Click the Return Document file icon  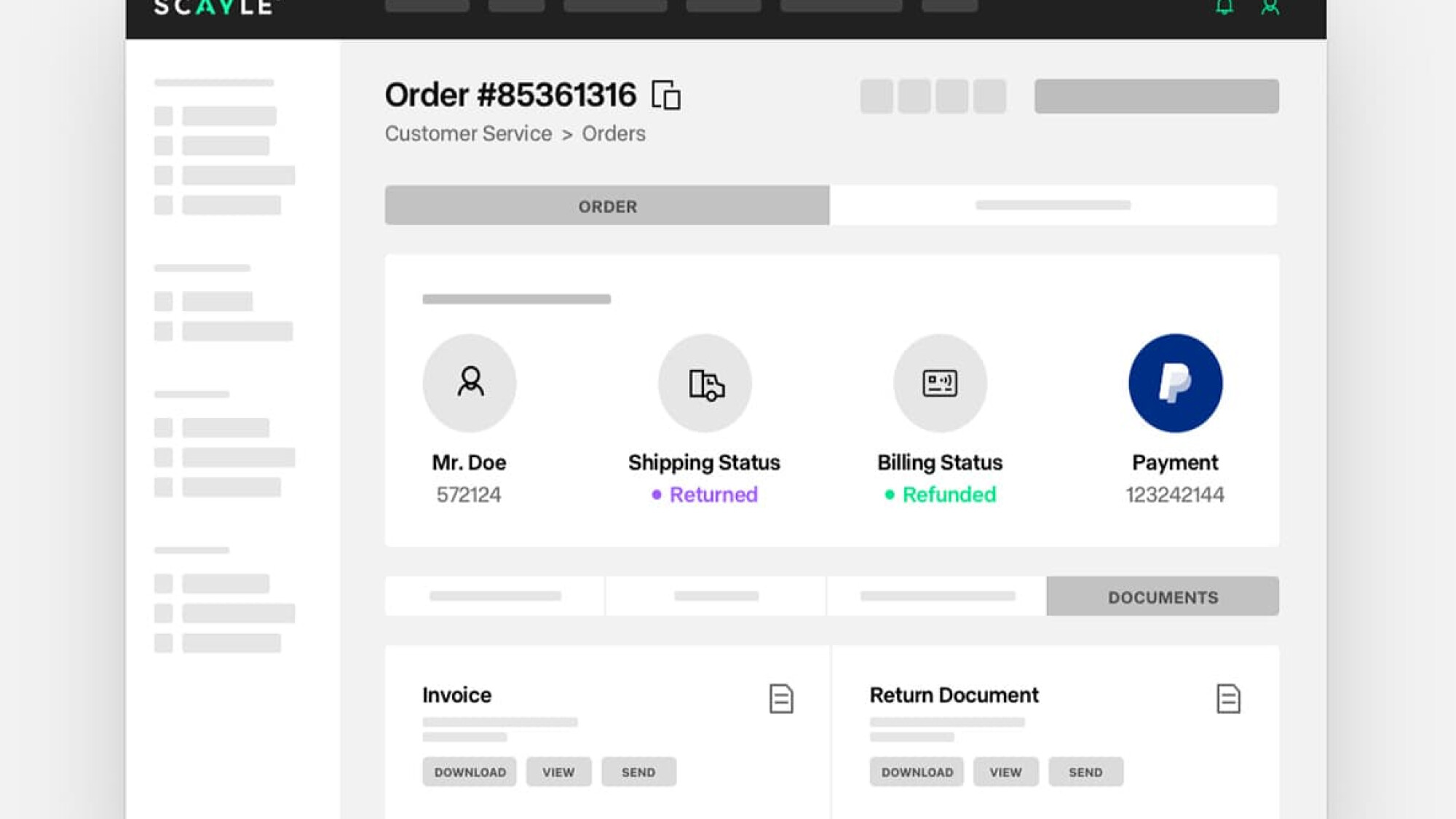tap(1227, 698)
